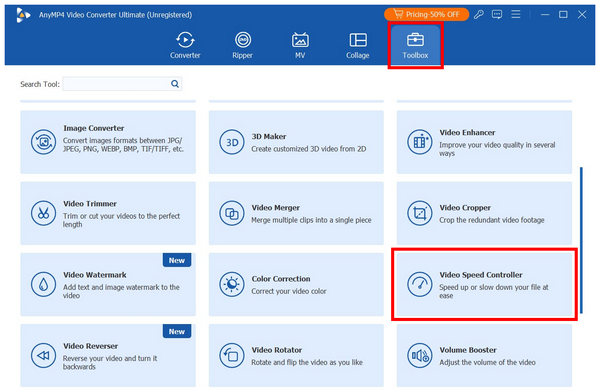The height and width of the screenshot is (392, 600).
Task: Click the 'Trim or cut your videos' description
Action: click(121, 220)
